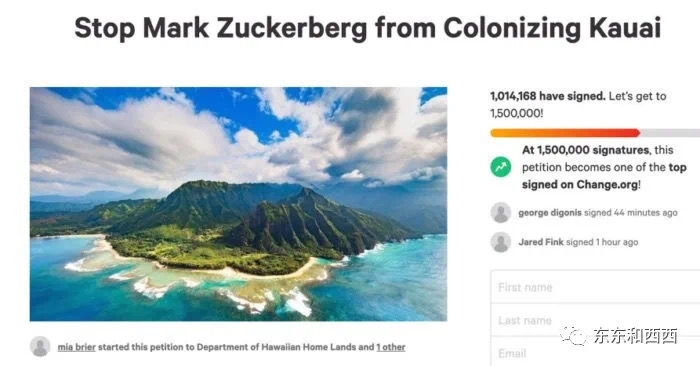Open the mia brier profile link
This screenshot has height=366, width=700.
(76, 347)
